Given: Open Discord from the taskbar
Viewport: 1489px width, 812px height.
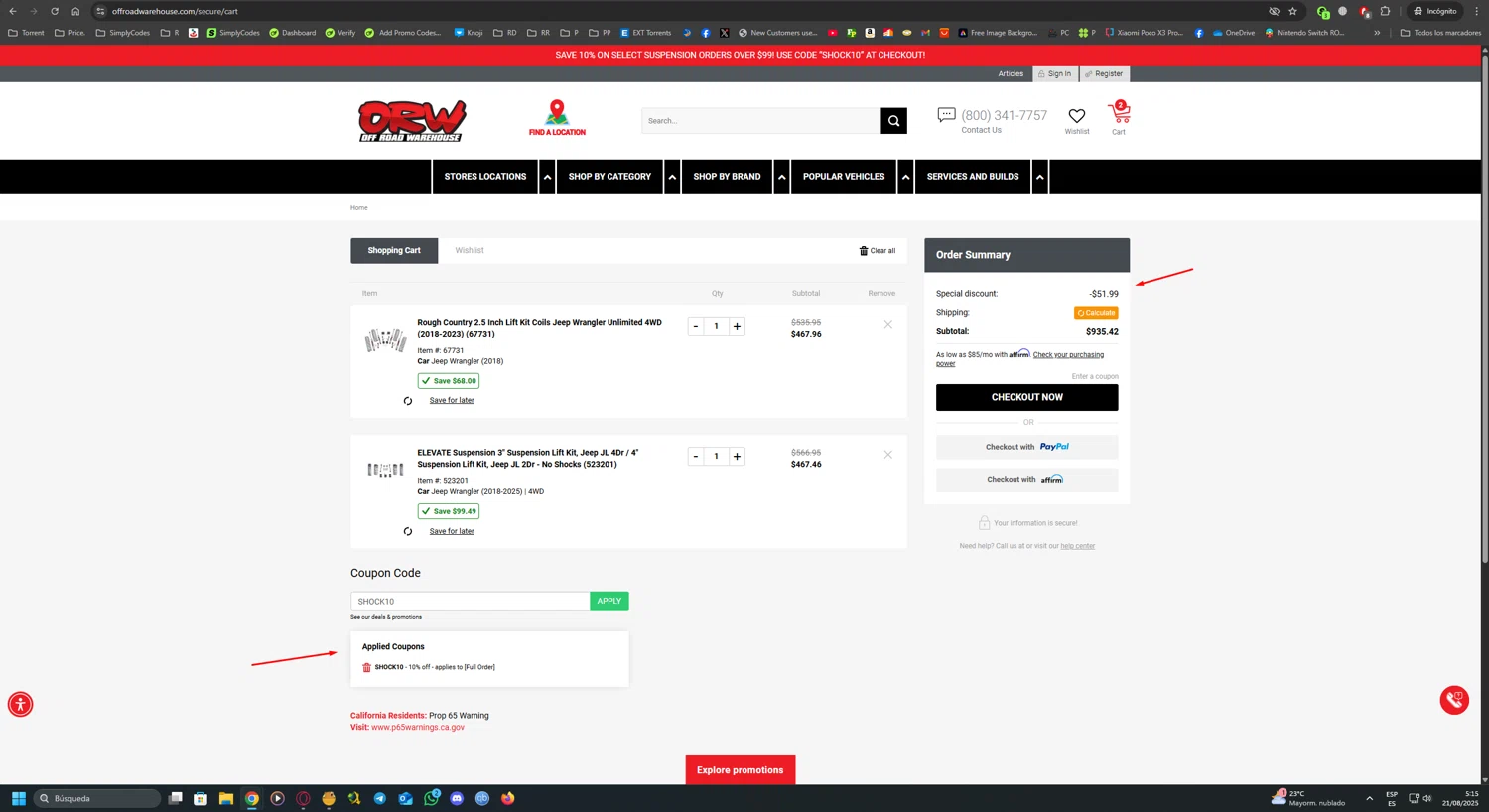Looking at the screenshot, I should click(457, 798).
